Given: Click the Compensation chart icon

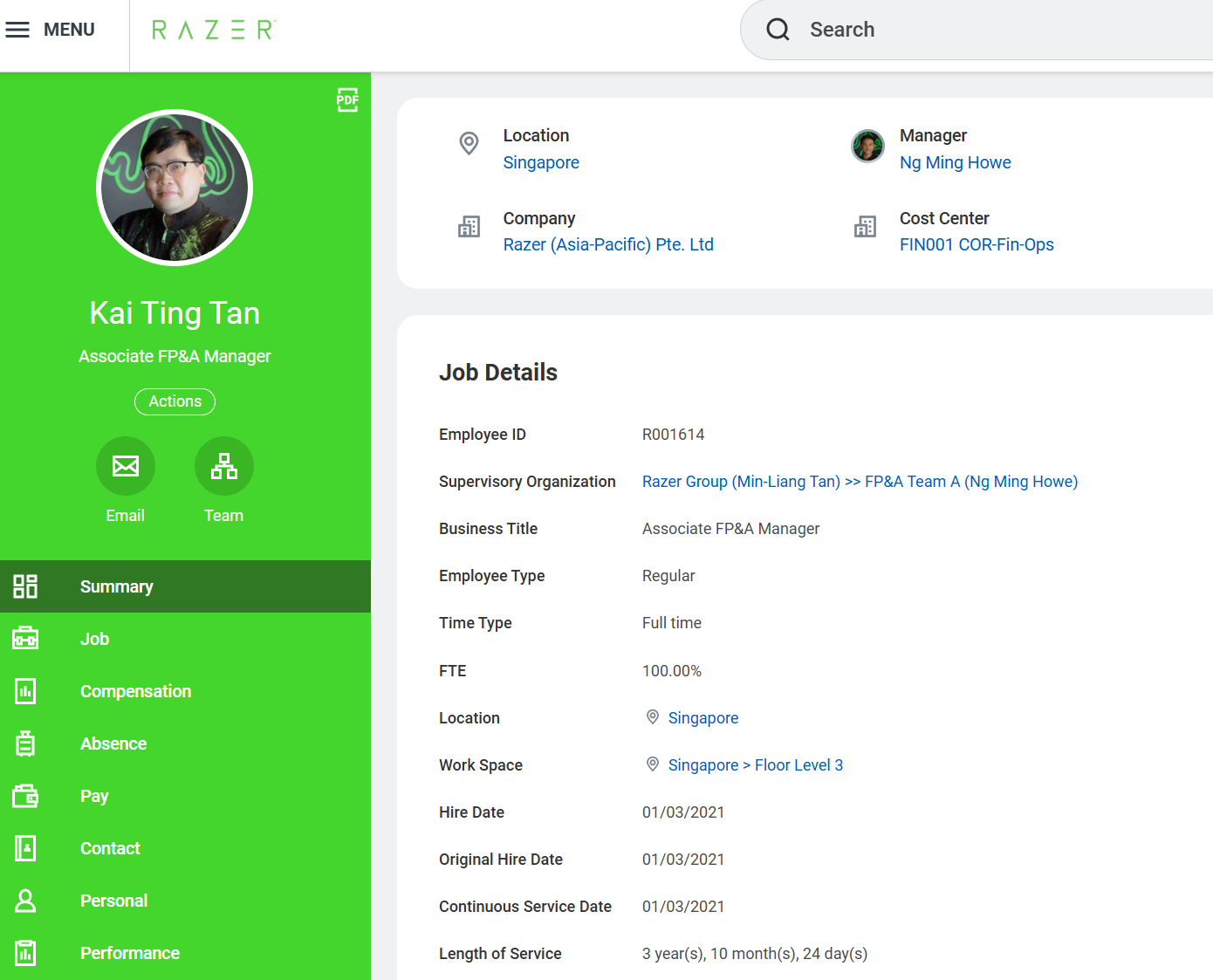Looking at the screenshot, I should click(x=25, y=691).
